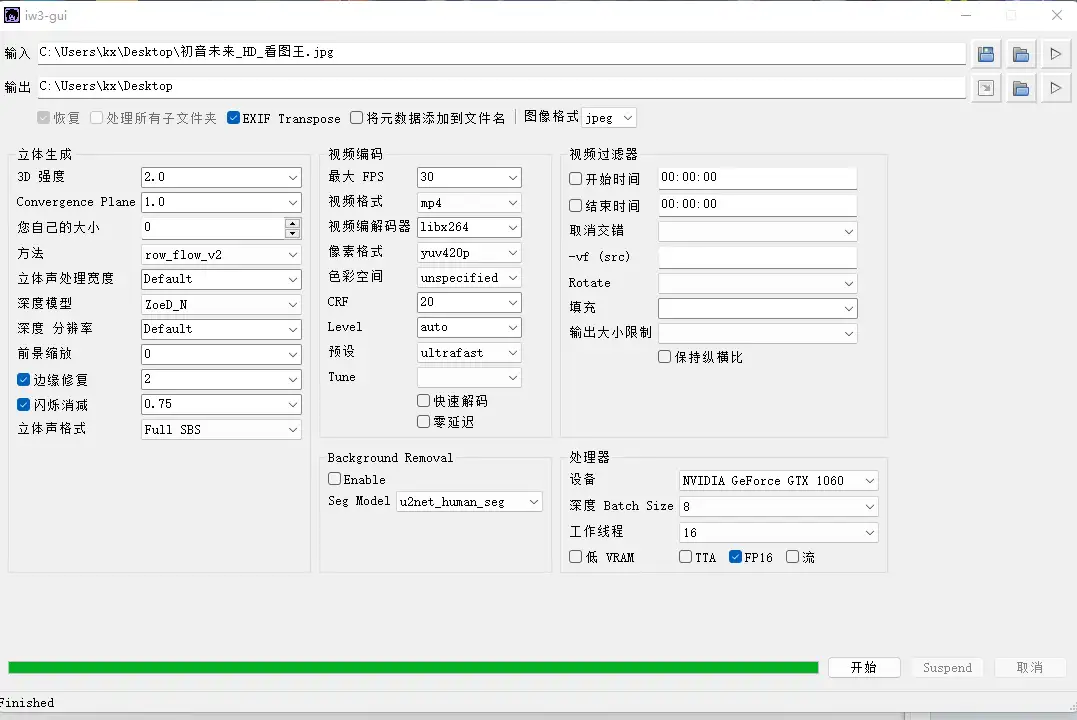This screenshot has width=1077, height=720.
Task: Open the 深度模型 ZoeD_N dropdown
Action: pyautogui.click(x=221, y=304)
